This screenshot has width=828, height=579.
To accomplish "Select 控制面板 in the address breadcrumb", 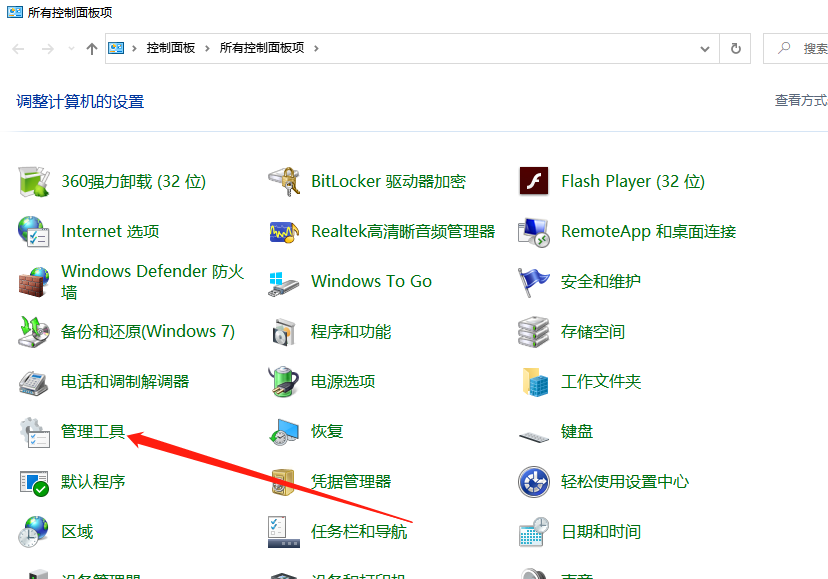I will coord(171,48).
